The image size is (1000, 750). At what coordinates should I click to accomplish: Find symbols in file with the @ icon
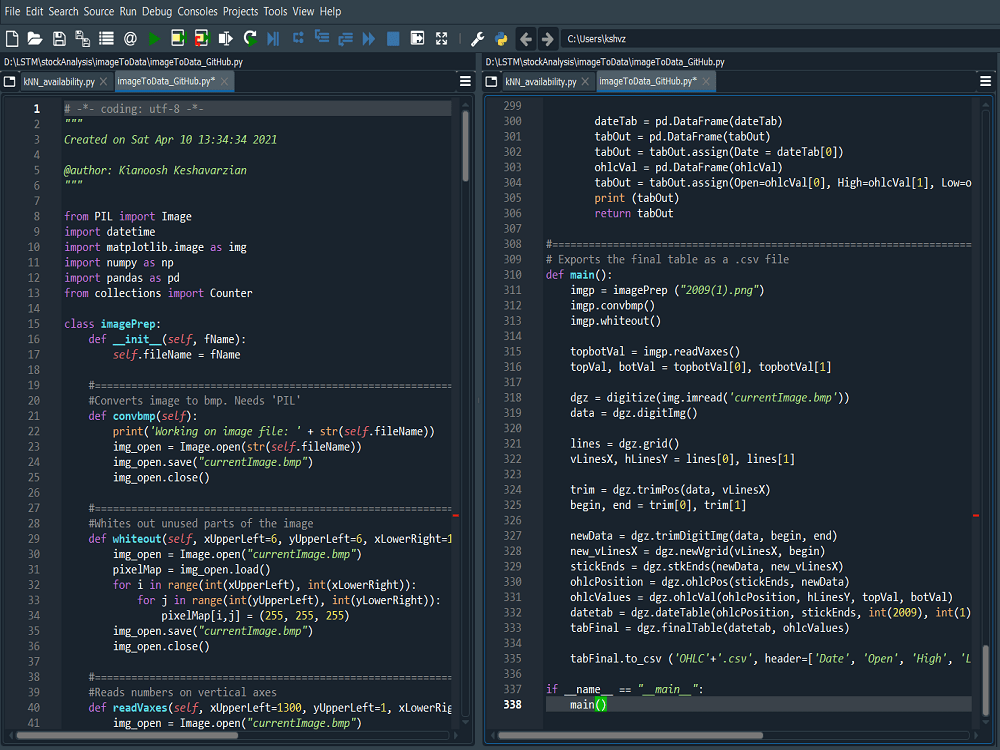(x=128, y=38)
